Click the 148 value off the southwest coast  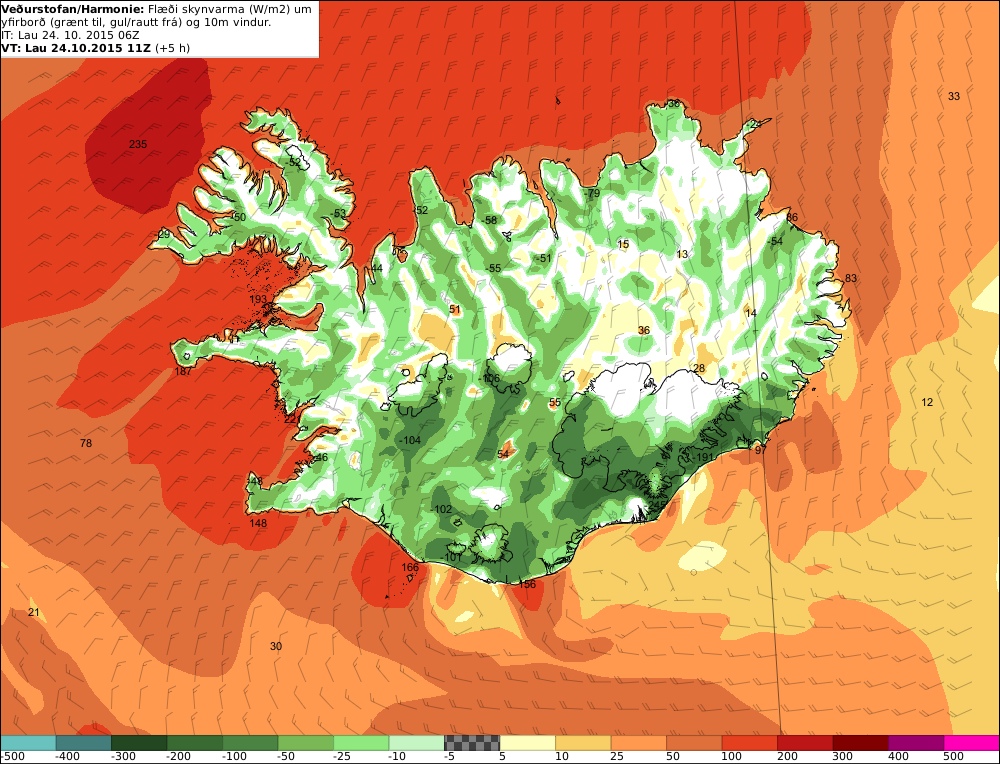click(x=258, y=523)
